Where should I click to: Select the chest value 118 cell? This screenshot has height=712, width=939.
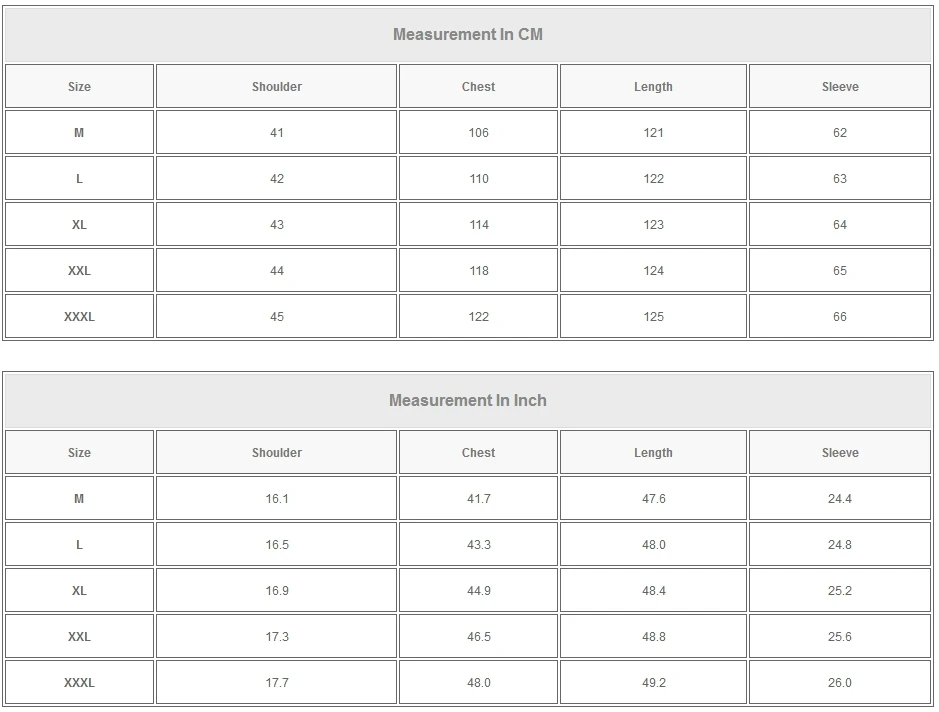coord(478,271)
